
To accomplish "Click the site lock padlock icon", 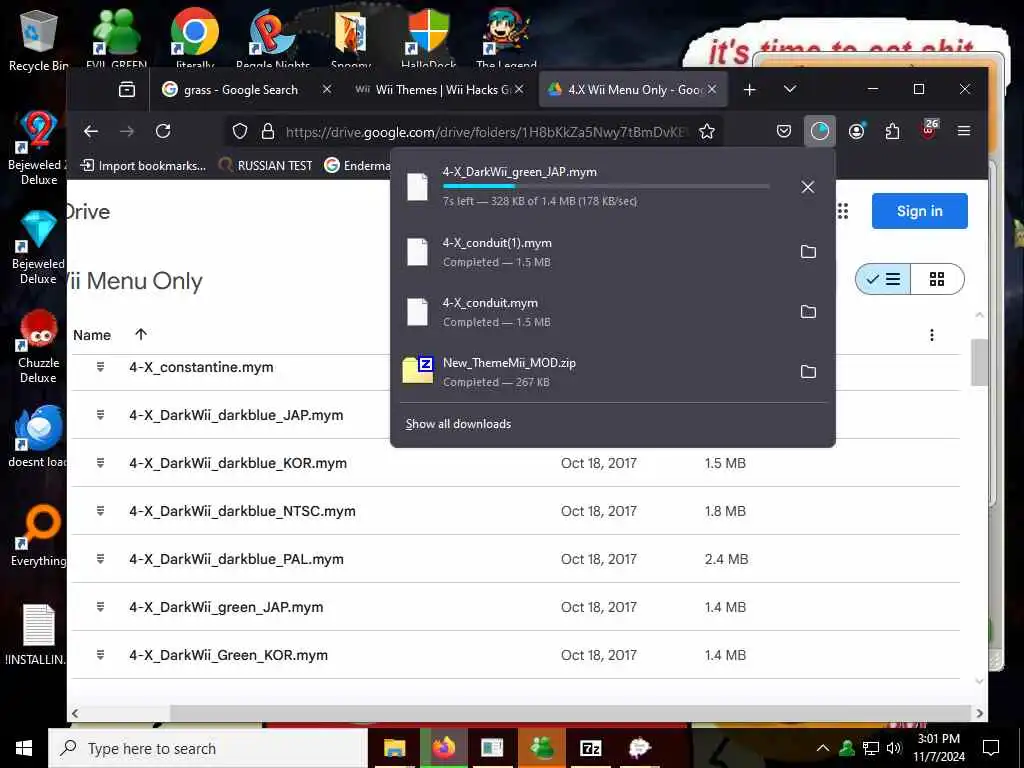I will click(268, 131).
